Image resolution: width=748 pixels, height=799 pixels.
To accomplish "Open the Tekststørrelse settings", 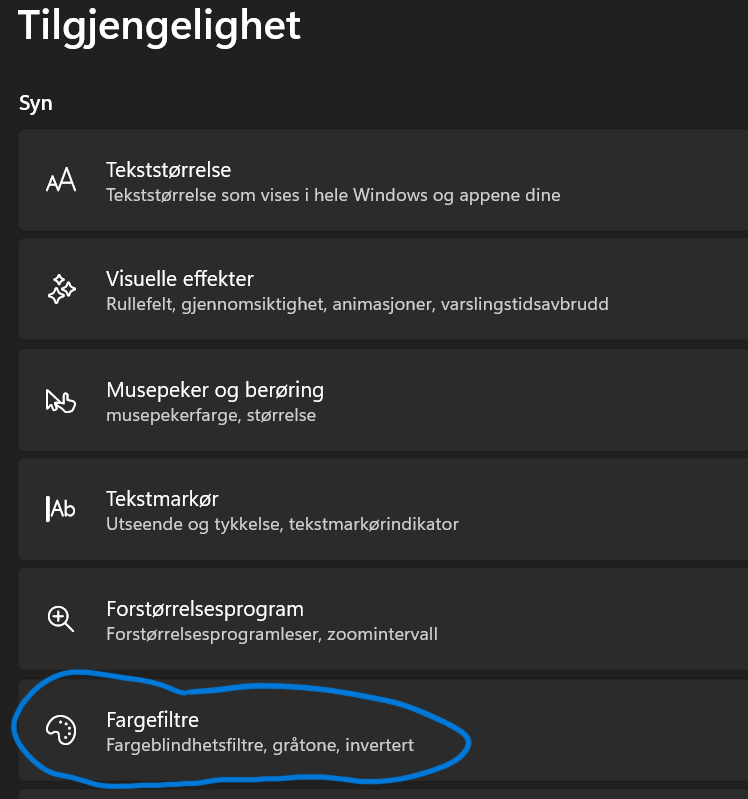I will [x=168, y=170].
